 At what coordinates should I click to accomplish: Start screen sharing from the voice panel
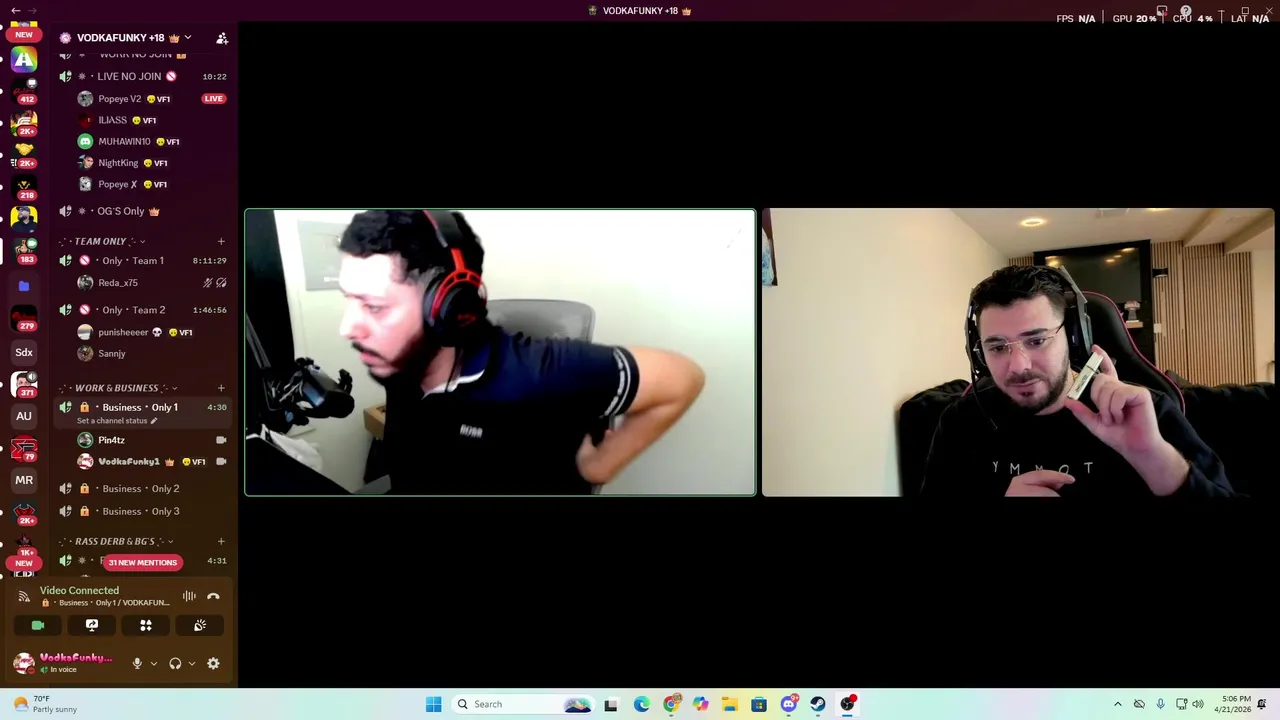pyautogui.click(x=92, y=625)
